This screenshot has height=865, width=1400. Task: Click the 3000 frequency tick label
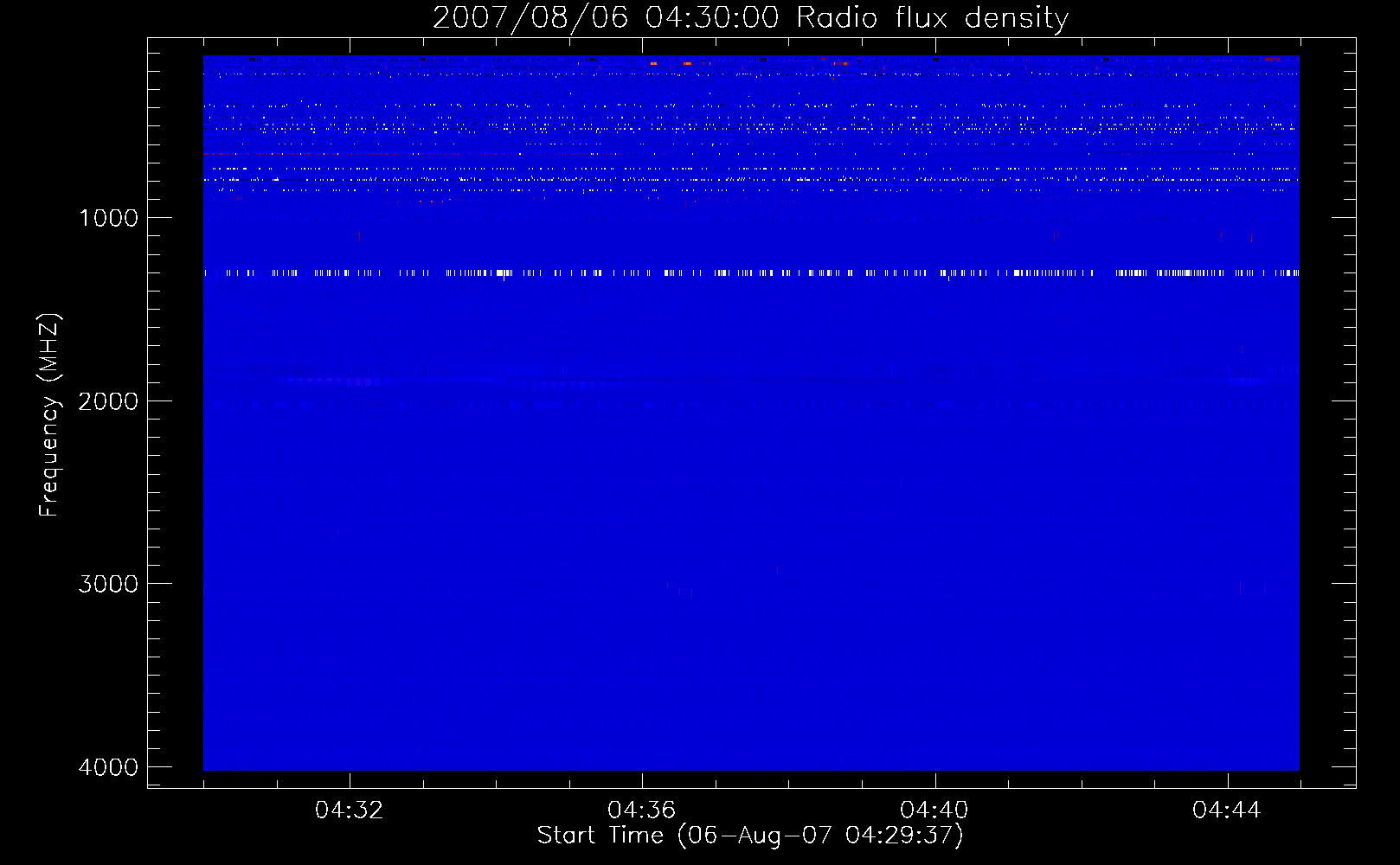click(108, 584)
